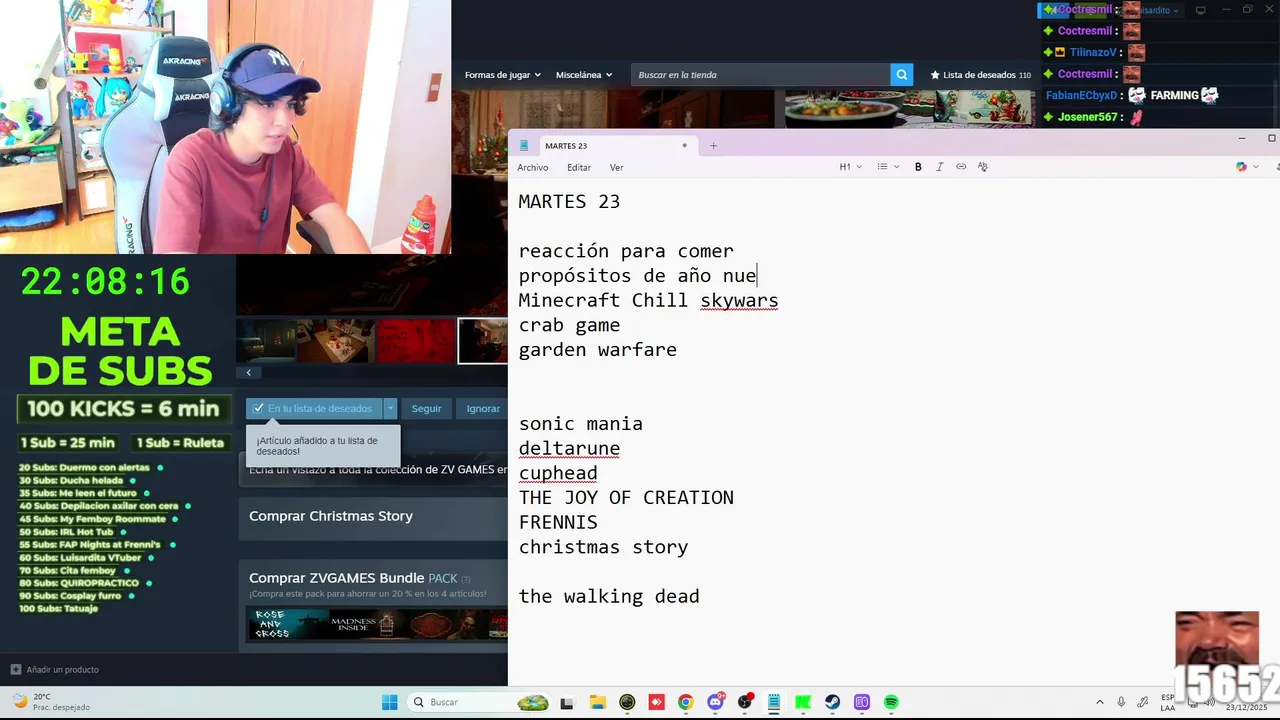The image size is (1280, 720).
Task: Uncheck the En tu lista de deseados box
Action: tap(259, 408)
